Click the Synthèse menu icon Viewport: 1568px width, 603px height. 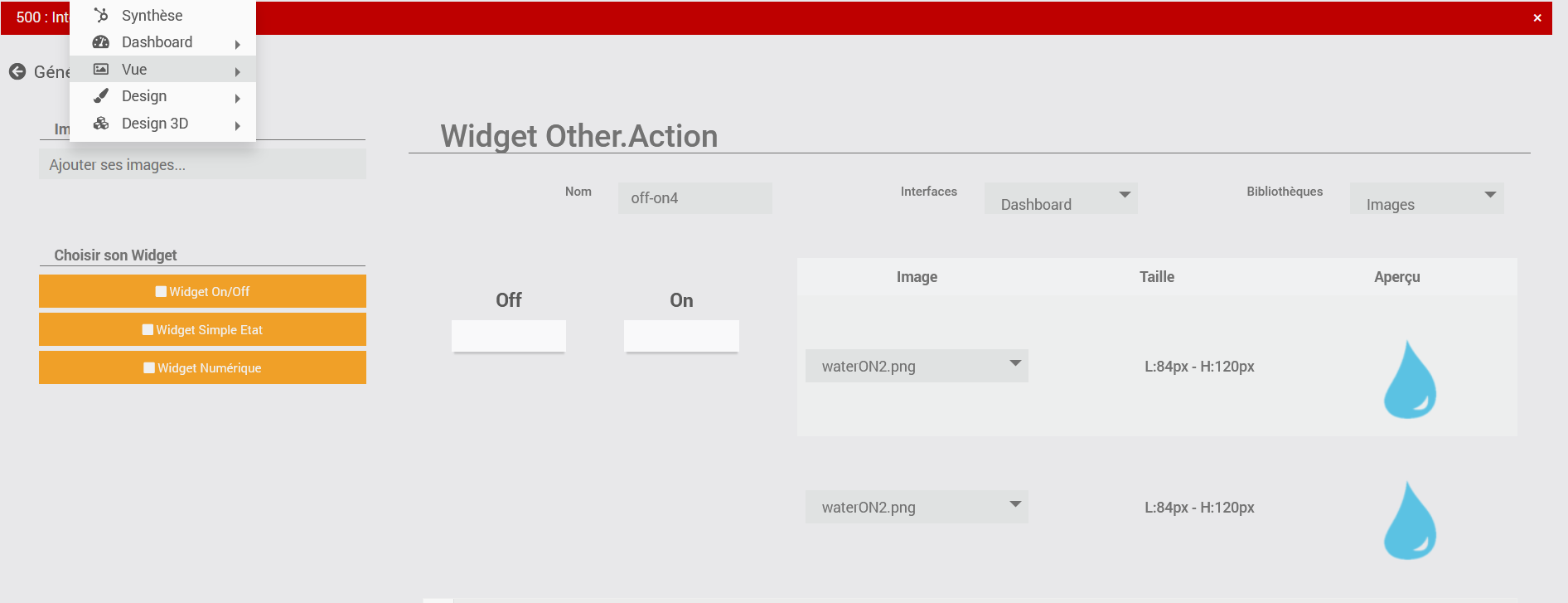click(x=101, y=15)
